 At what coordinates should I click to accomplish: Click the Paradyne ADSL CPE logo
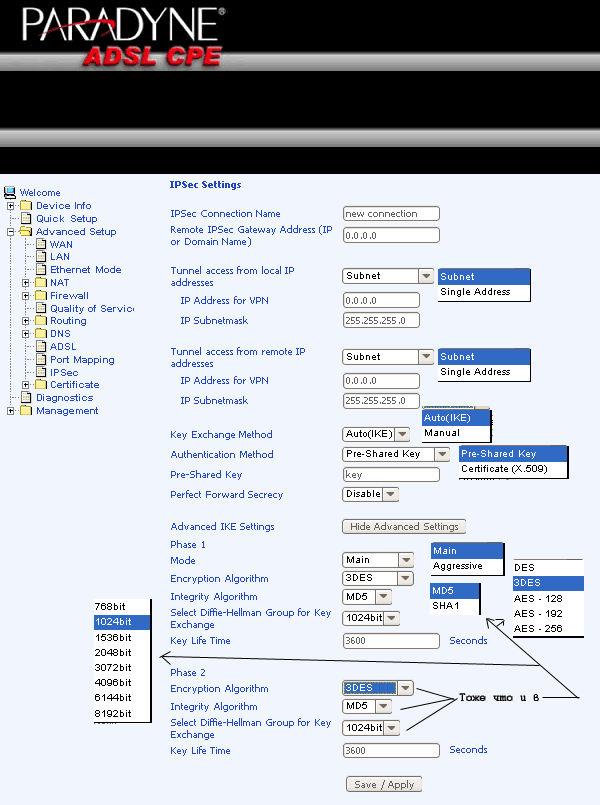pyautogui.click(x=123, y=37)
